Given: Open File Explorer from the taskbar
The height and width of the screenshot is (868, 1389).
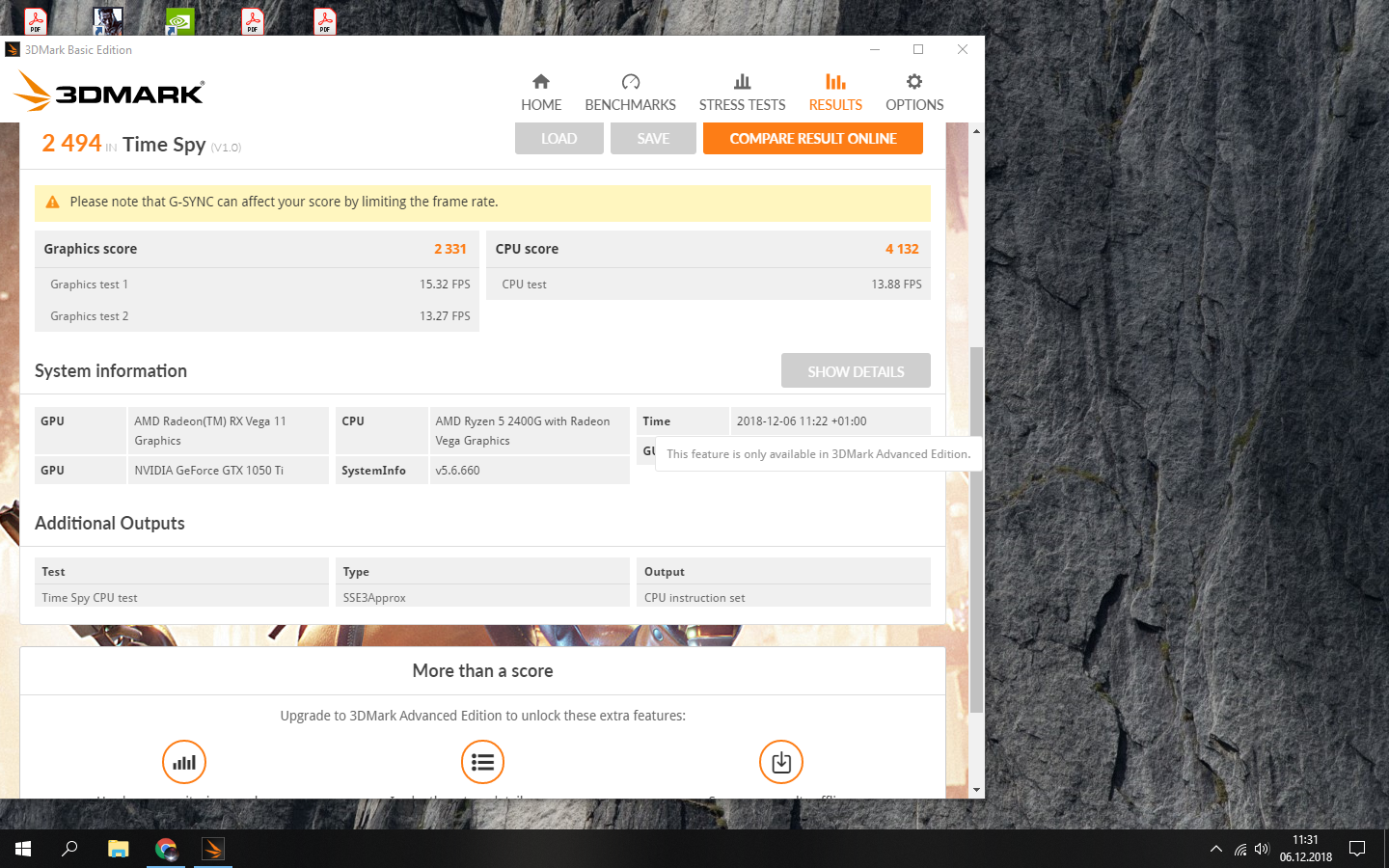Looking at the screenshot, I should tap(118, 849).
